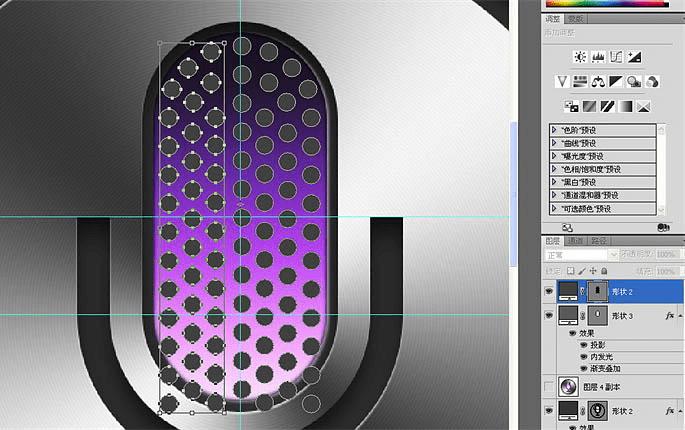Select vector mask thumbnail of 形状 3
Image resolution: width=685 pixels, height=430 pixels.
pyautogui.click(x=598, y=316)
